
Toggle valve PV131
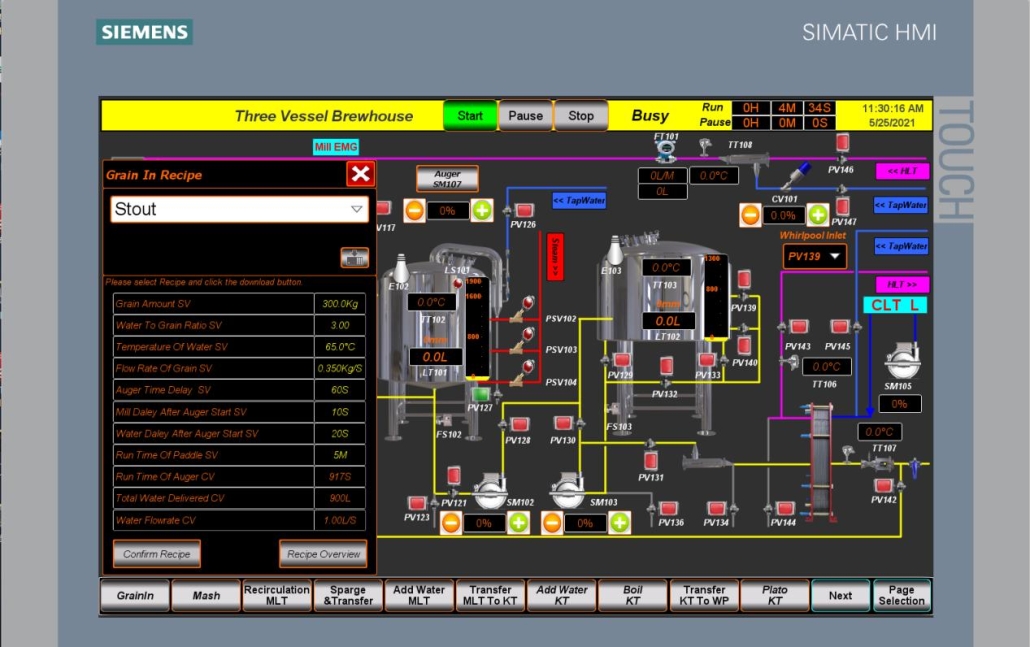[650, 460]
